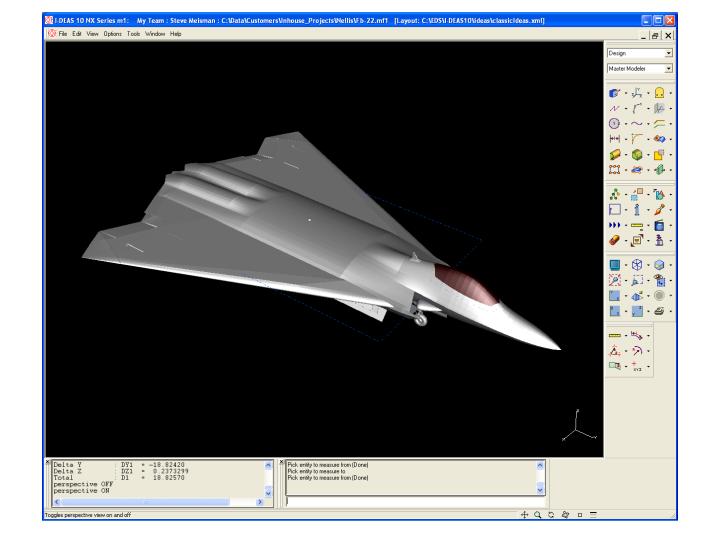Click the magnifier zoom icon in status bar
Image resolution: width=720 pixels, height=540 pixels.
pos(538,515)
